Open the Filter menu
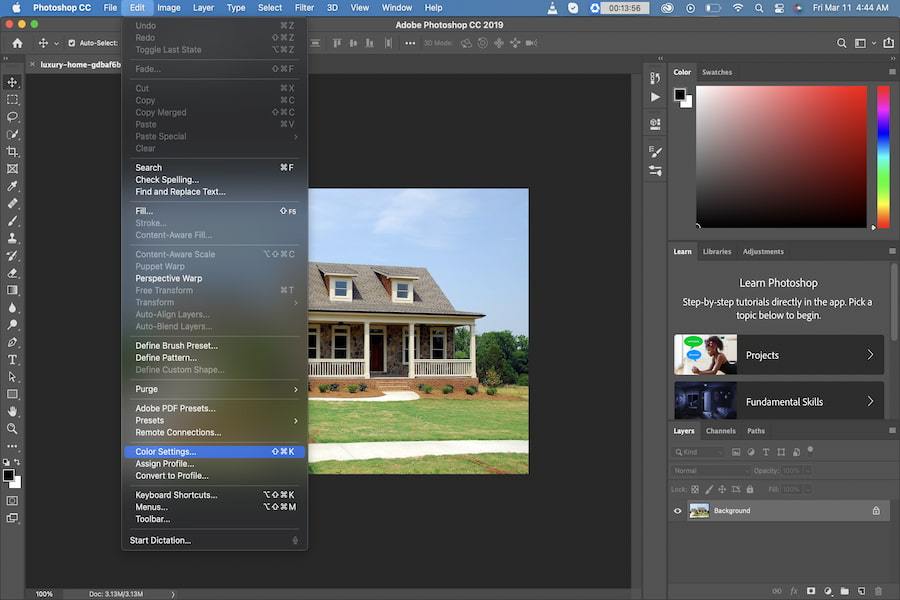 pyautogui.click(x=304, y=7)
